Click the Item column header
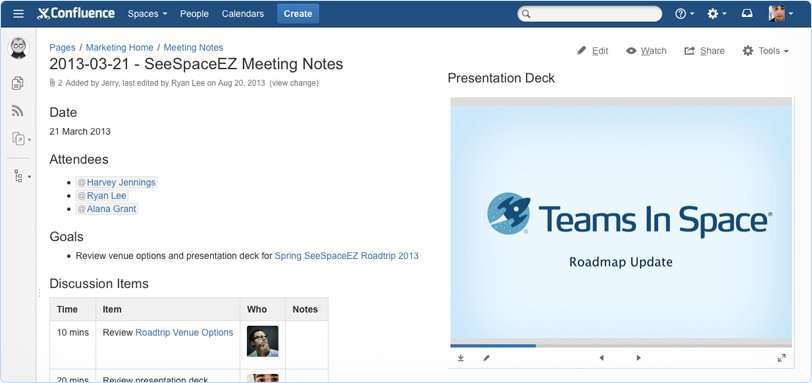The image size is (812, 383). (168, 309)
